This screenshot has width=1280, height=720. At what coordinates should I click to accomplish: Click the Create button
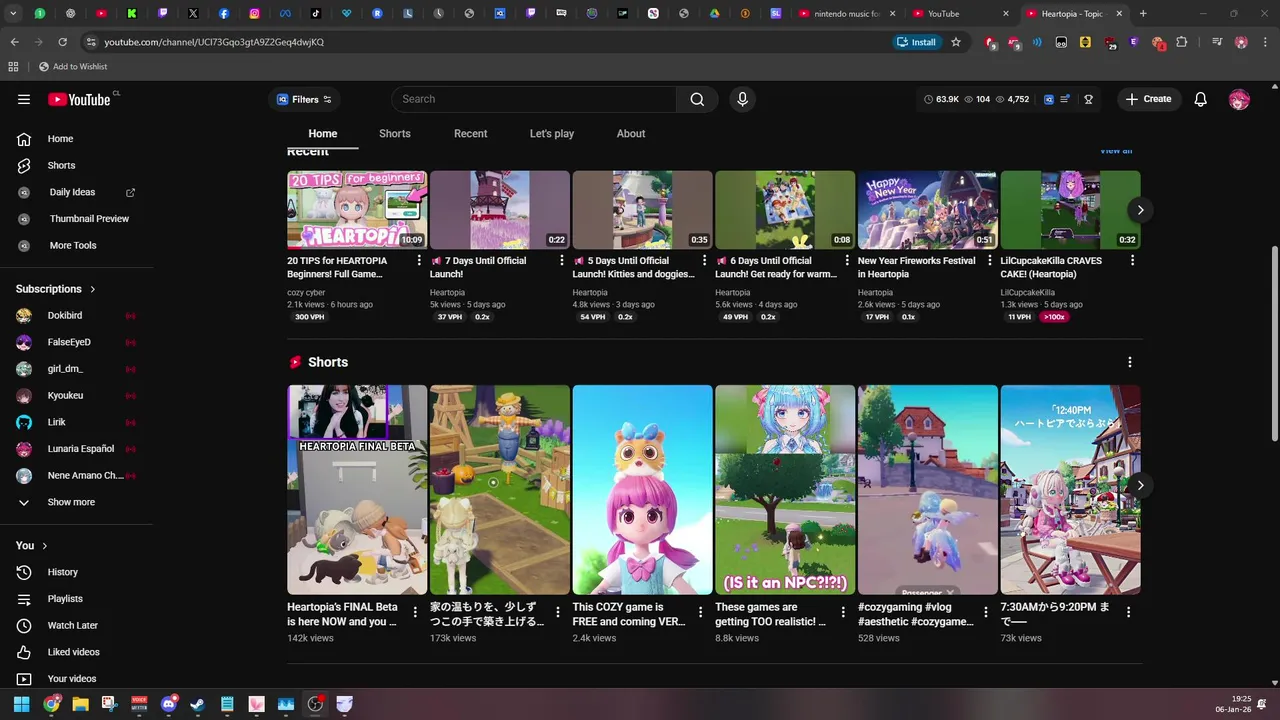1148,99
